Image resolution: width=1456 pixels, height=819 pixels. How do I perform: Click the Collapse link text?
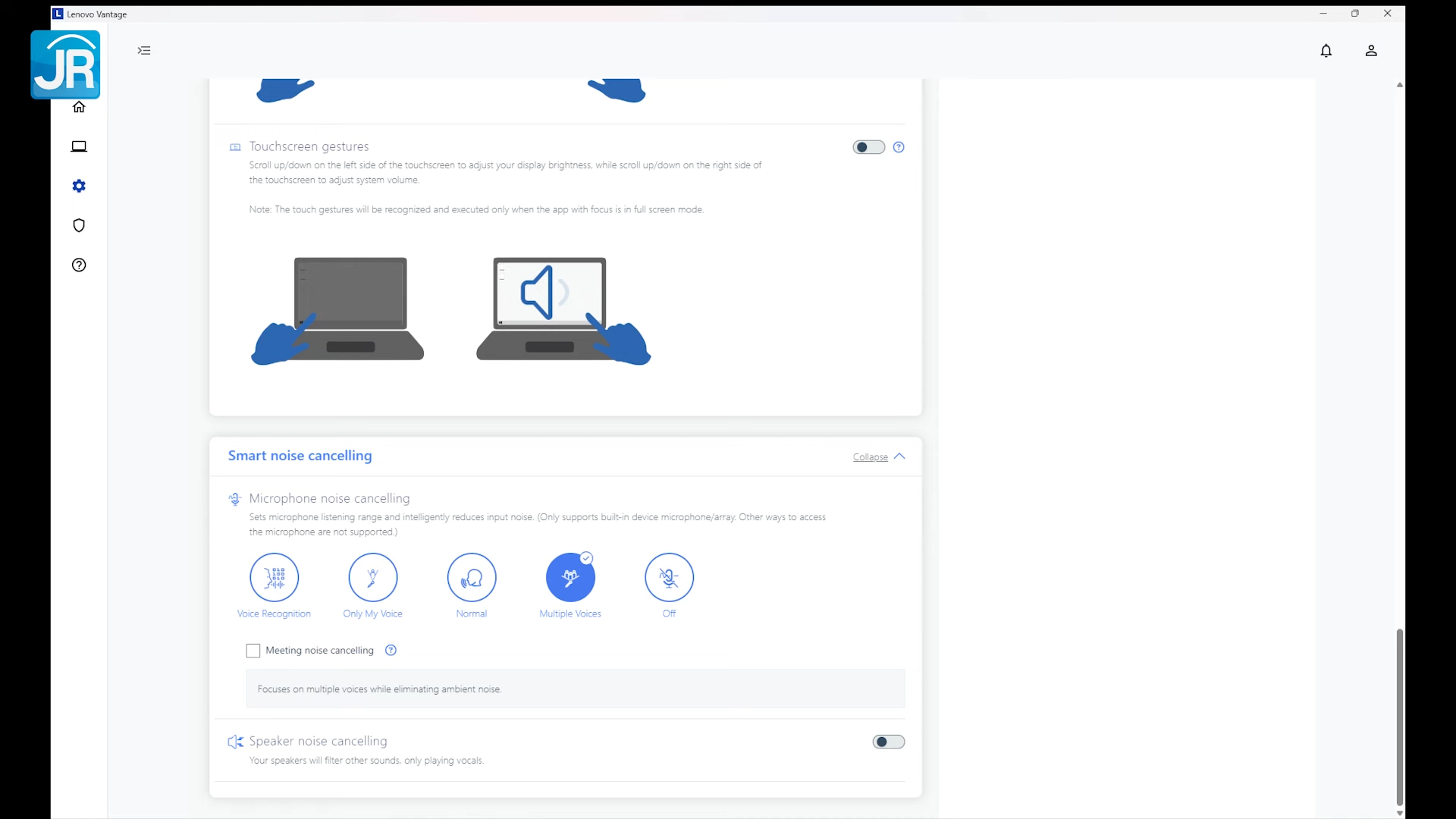pos(870,457)
